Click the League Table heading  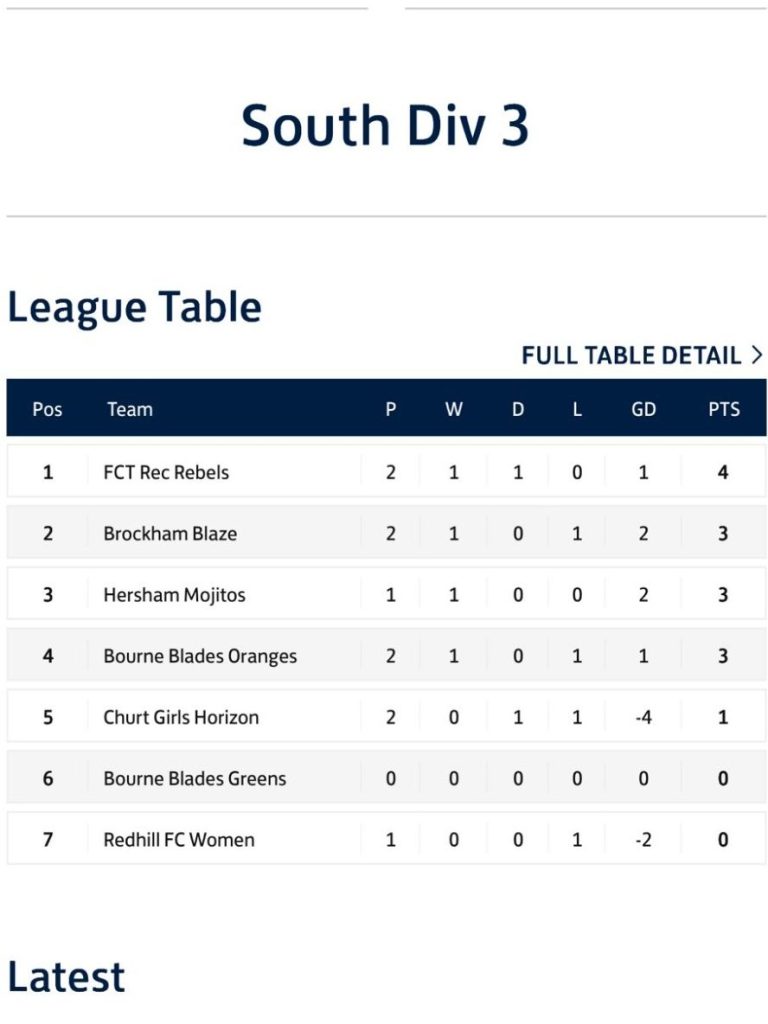134,307
